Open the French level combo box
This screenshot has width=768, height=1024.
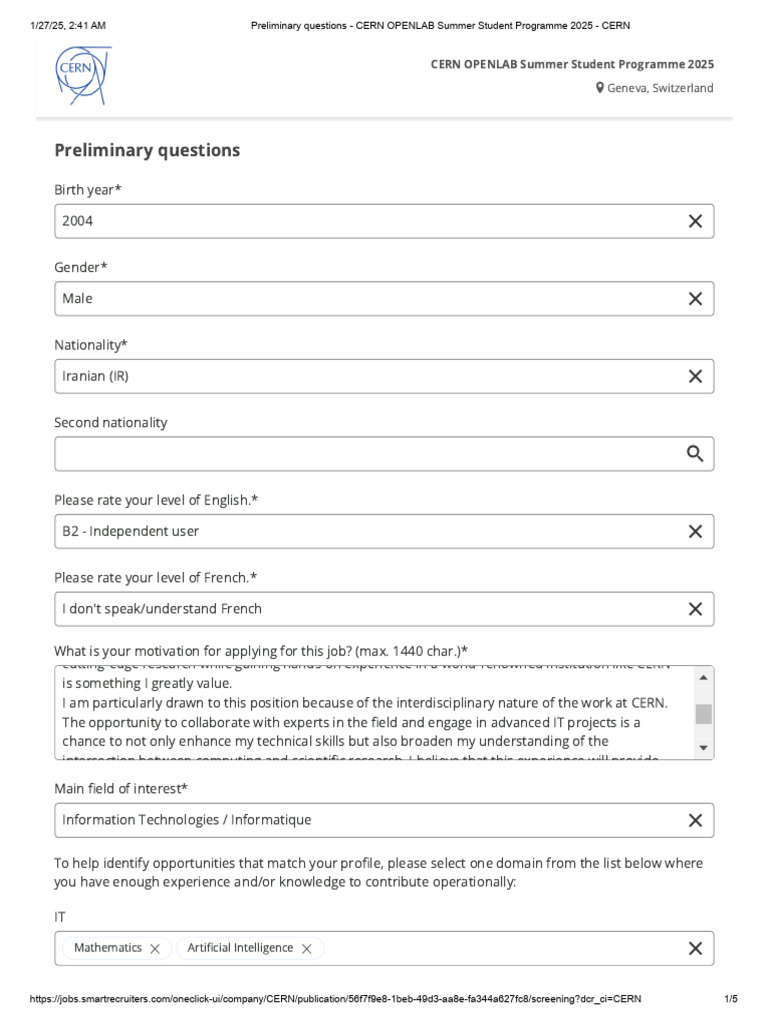pos(360,609)
